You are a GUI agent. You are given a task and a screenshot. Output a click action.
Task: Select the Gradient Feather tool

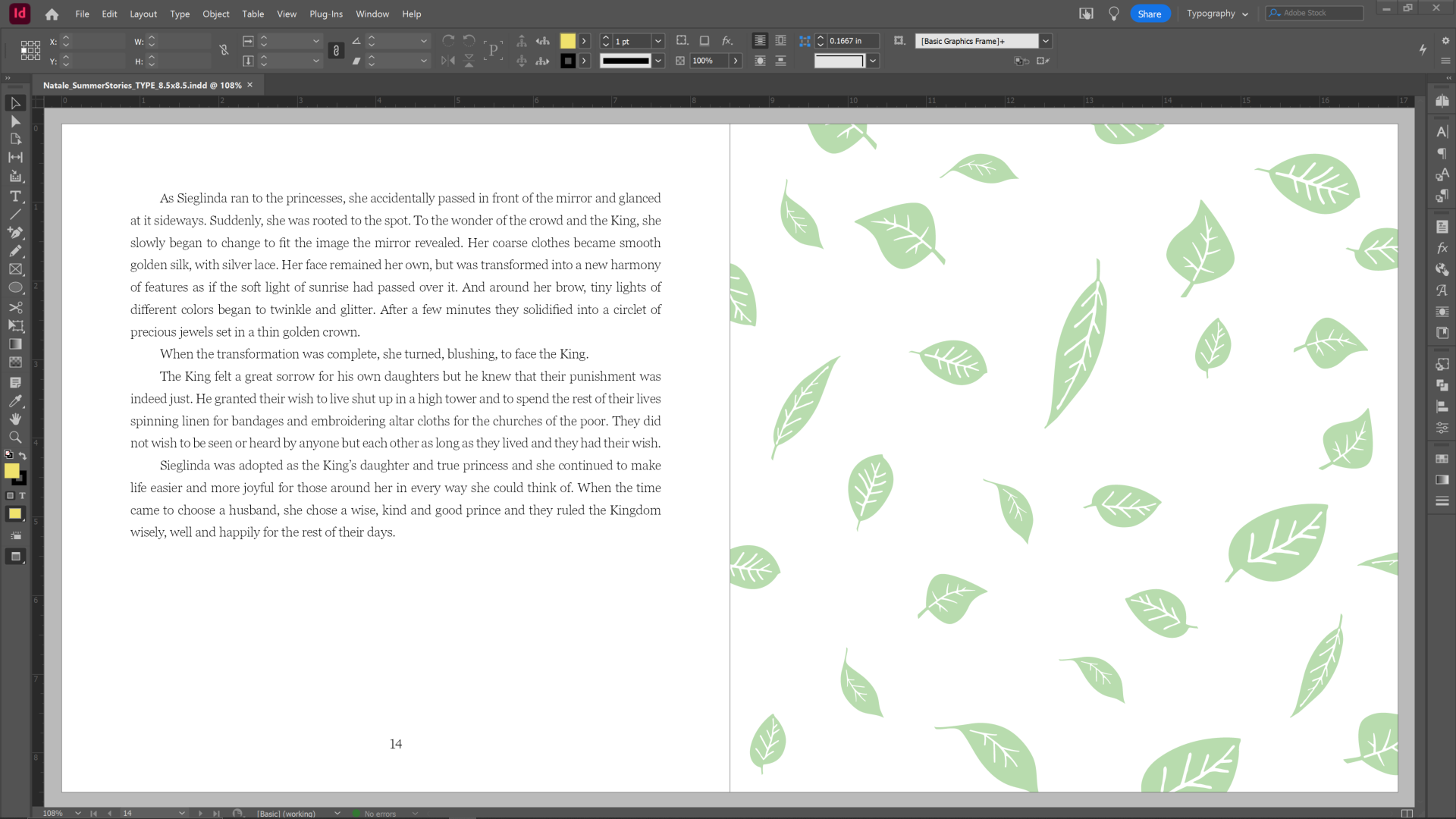click(15, 362)
